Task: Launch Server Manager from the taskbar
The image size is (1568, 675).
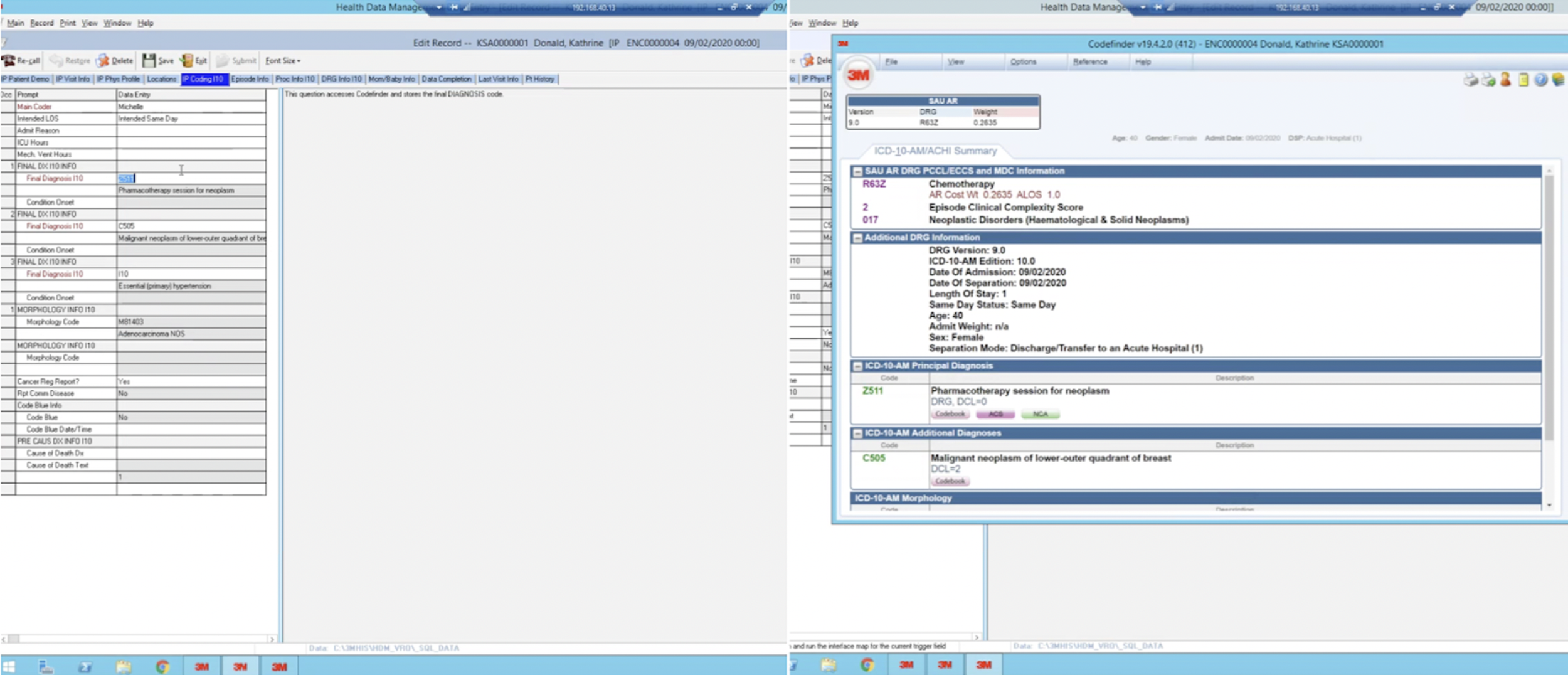Action: coord(46,666)
